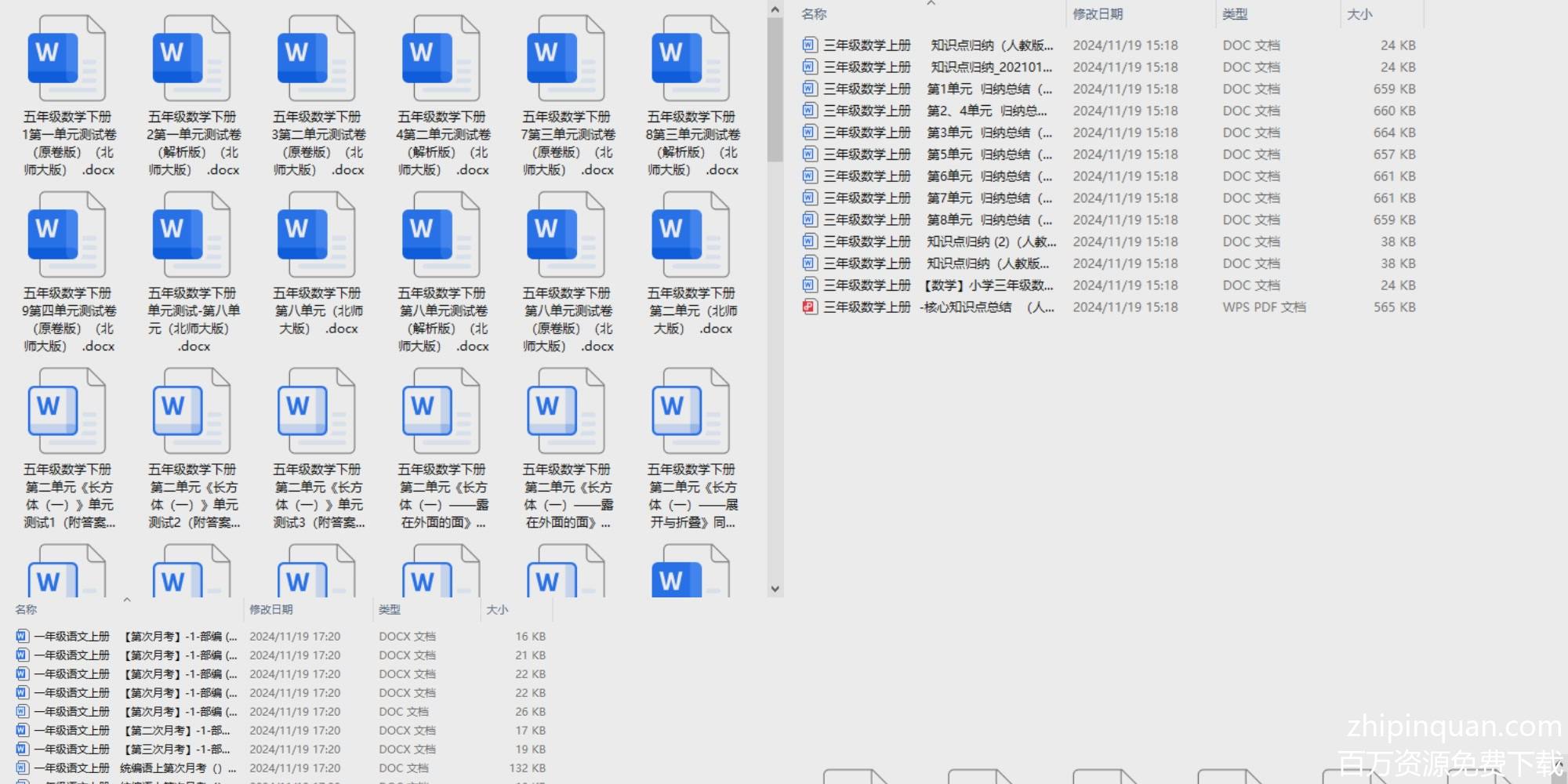The width and height of the screenshot is (1568, 784).
Task: Click the doc icon beside 第1单元 归纳总结
Action: pyautogui.click(x=810, y=89)
